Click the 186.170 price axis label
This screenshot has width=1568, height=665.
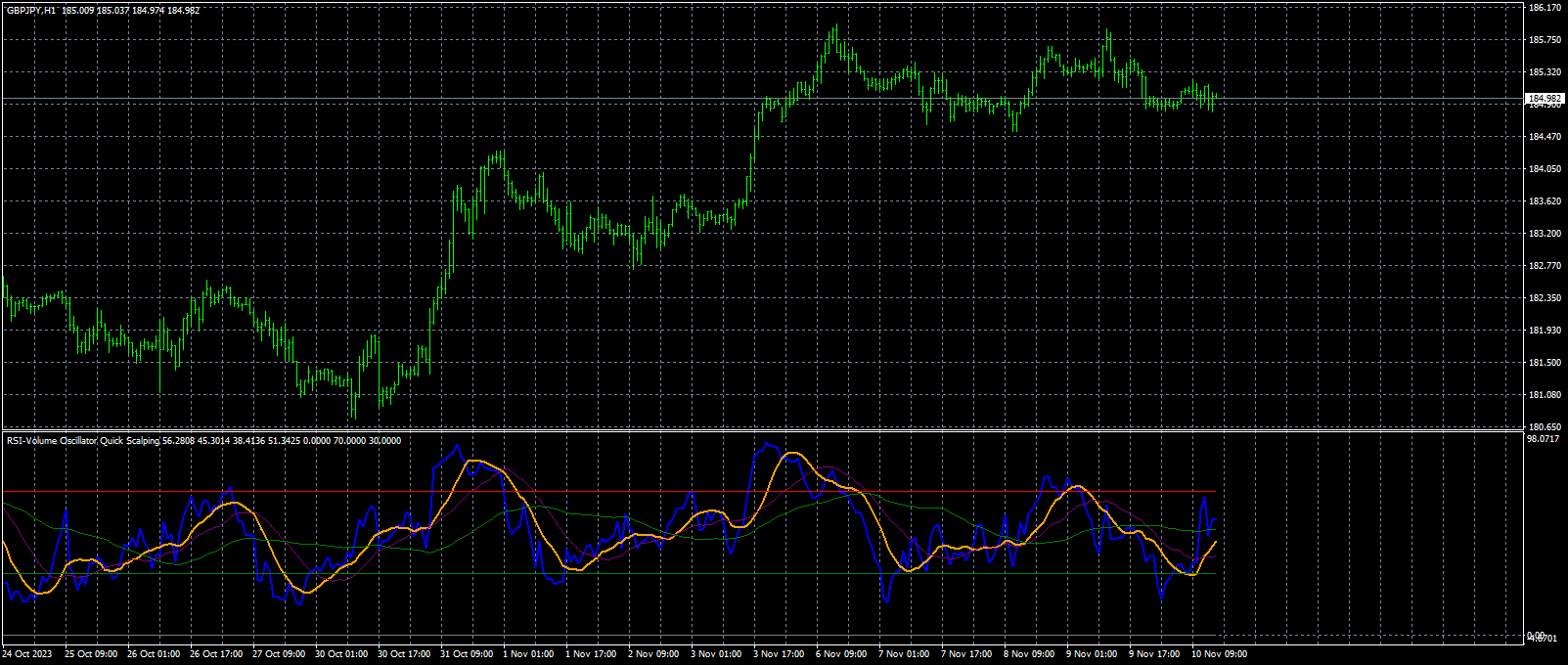[x=1545, y=8]
